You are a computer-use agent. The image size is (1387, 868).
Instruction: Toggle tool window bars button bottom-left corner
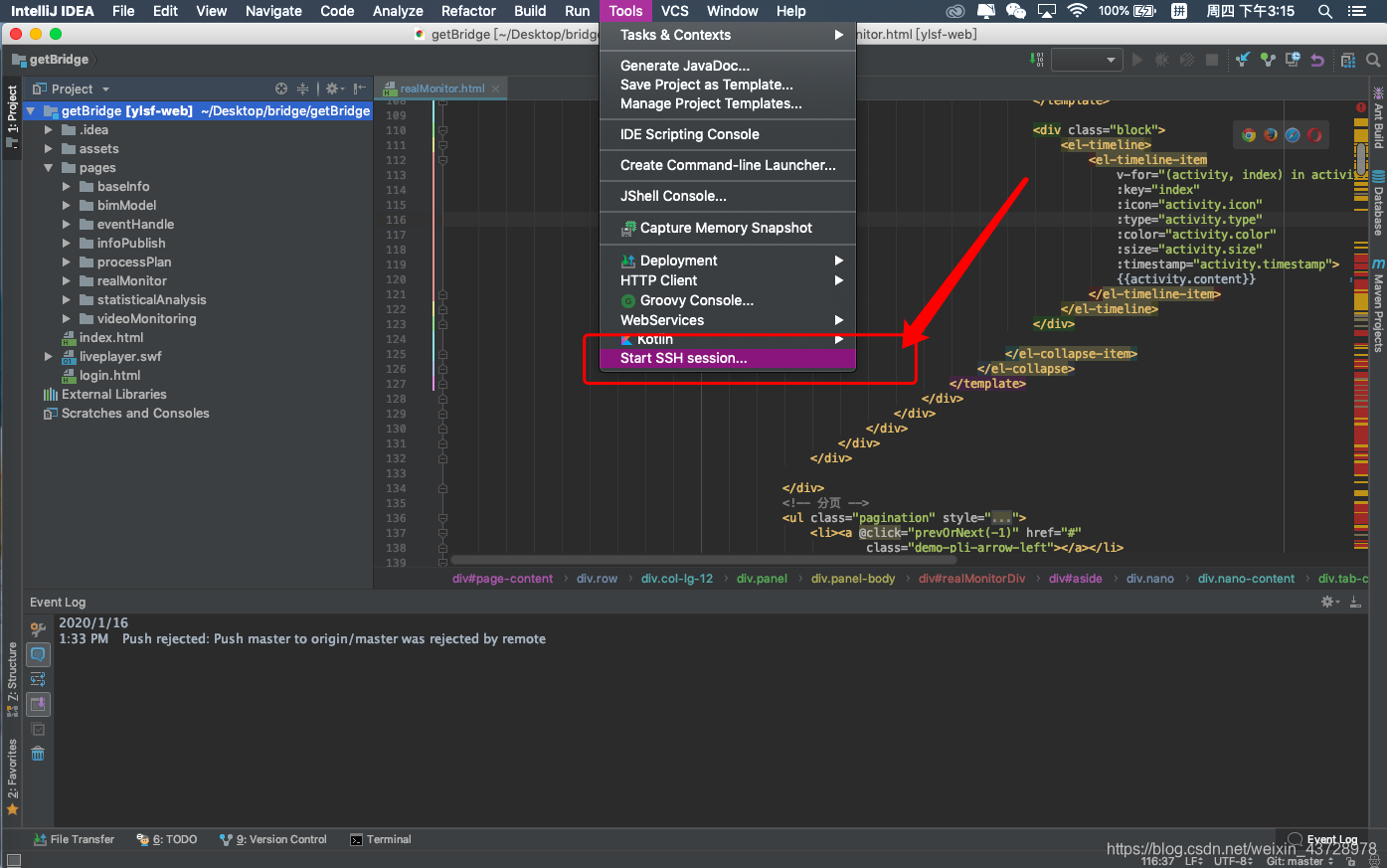[13, 860]
